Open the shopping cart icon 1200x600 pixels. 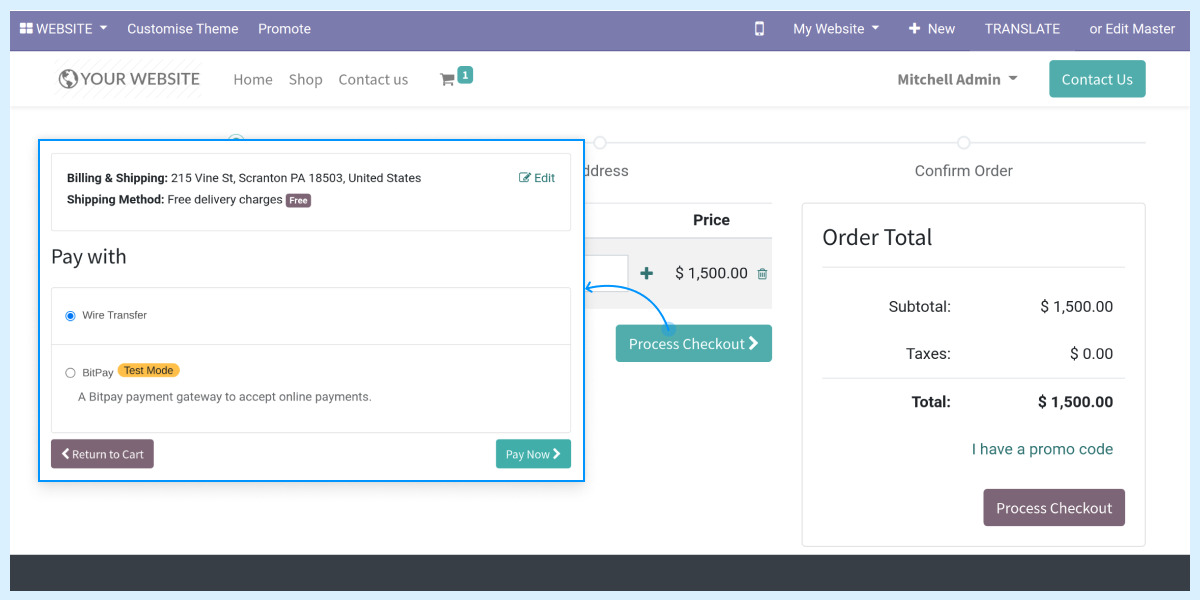449,77
